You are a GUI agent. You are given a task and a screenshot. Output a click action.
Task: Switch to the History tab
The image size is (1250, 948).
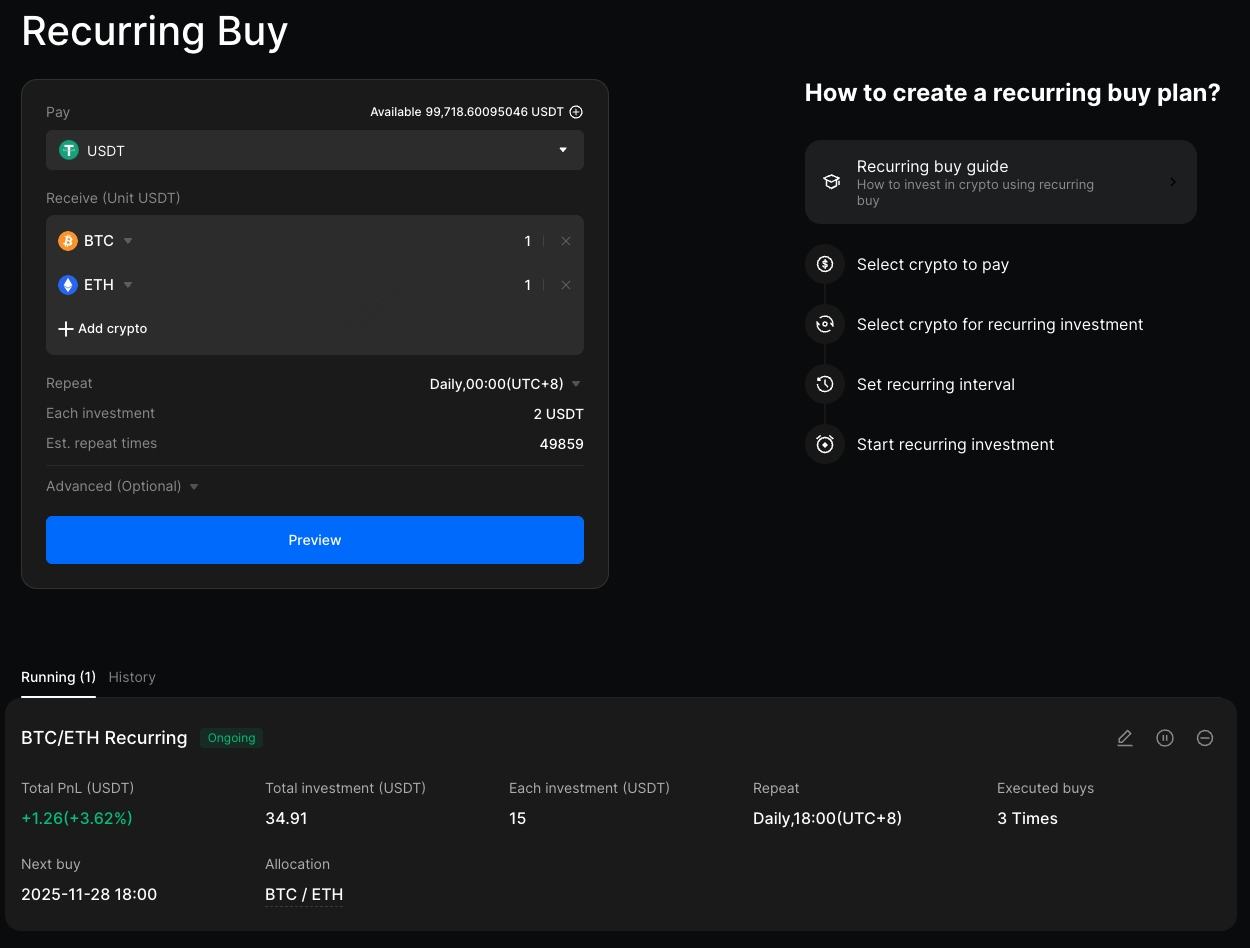pyautogui.click(x=132, y=677)
